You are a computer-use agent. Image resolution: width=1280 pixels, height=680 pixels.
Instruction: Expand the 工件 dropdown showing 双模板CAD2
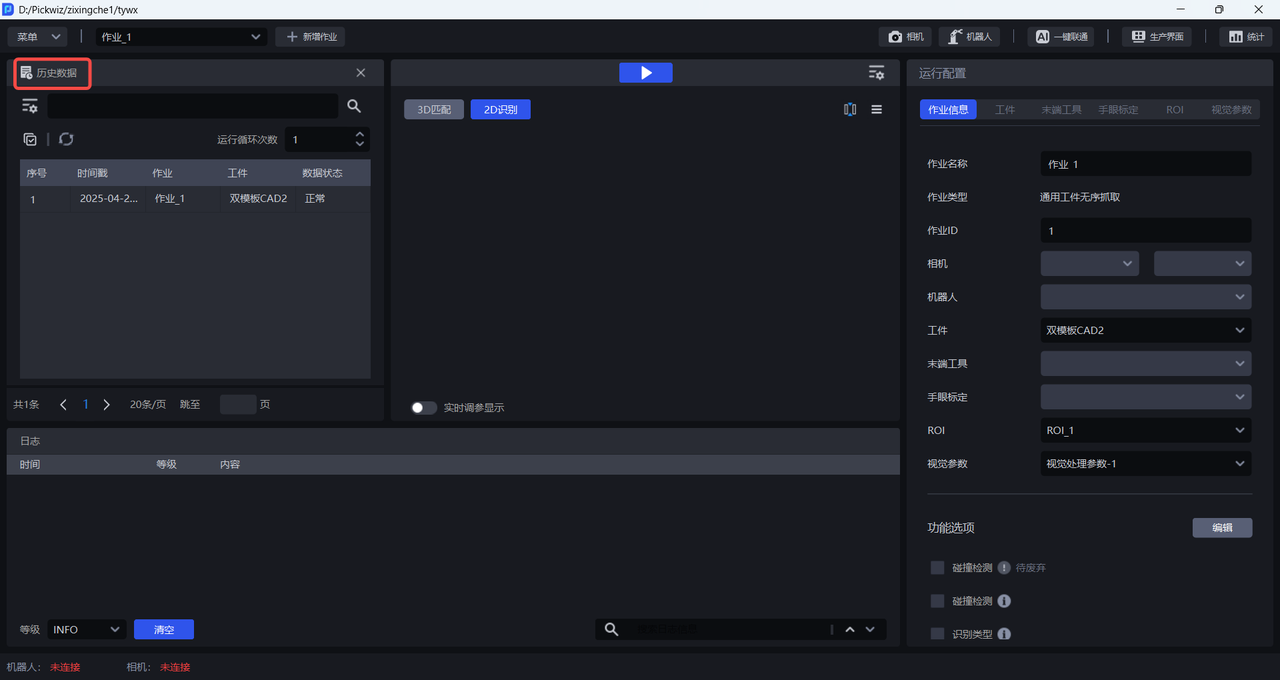point(1145,330)
